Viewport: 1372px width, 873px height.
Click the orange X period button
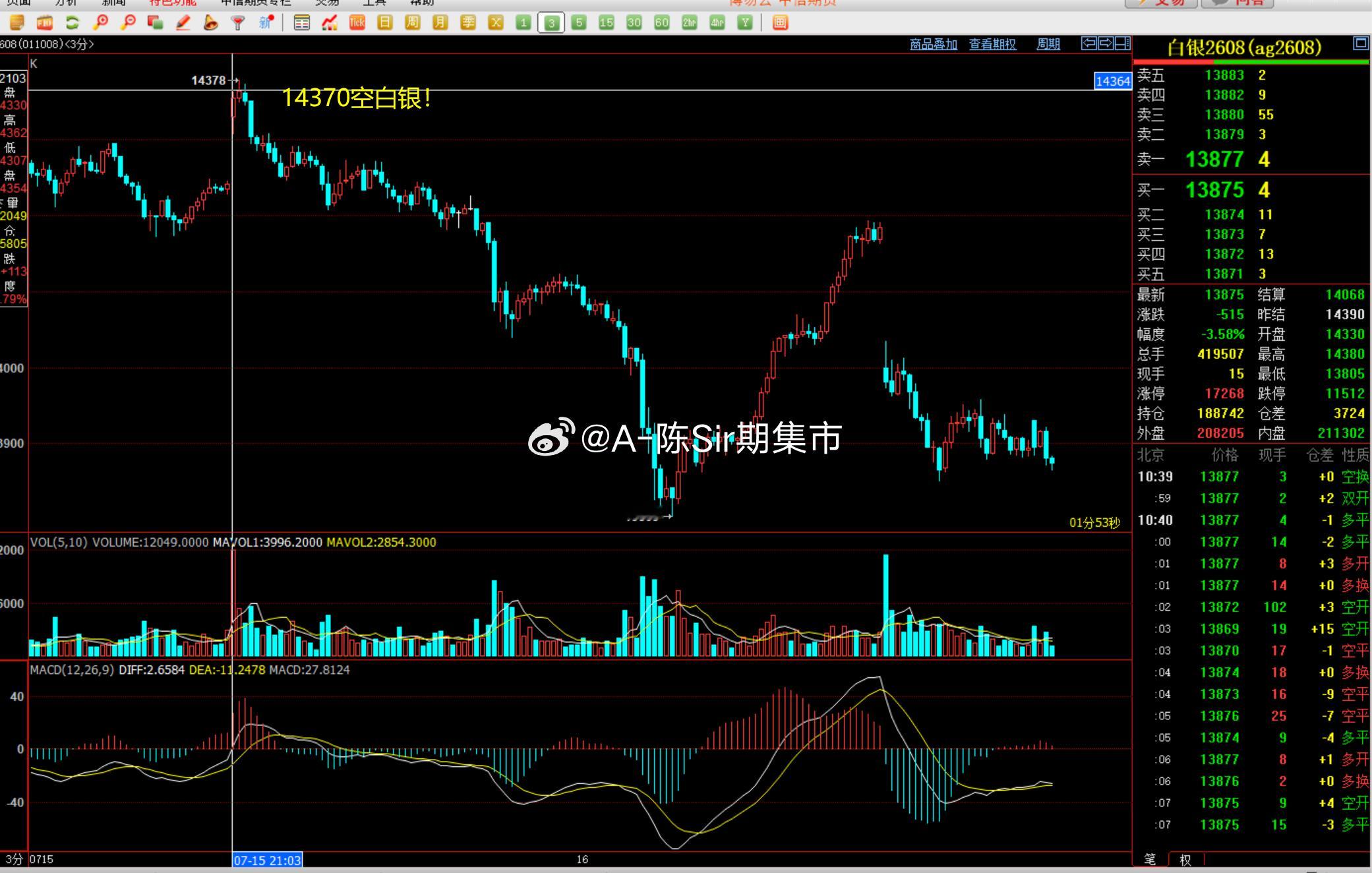tap(496, 23)
